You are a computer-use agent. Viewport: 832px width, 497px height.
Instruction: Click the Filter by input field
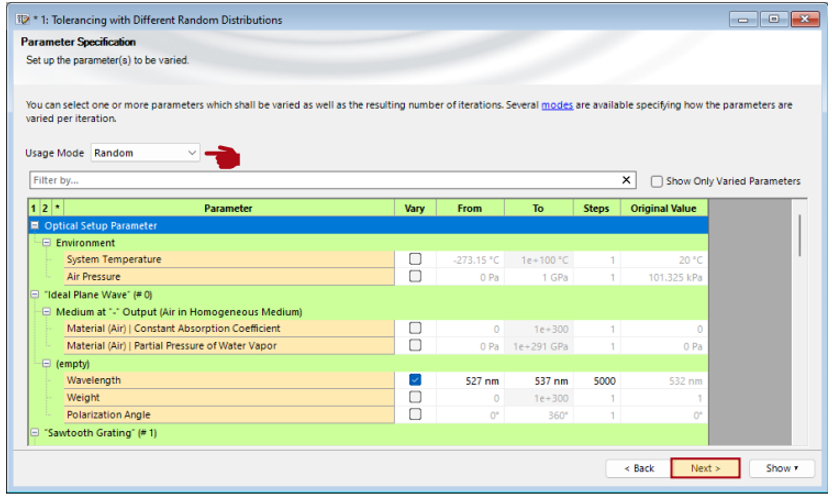(x=324, y=180)
